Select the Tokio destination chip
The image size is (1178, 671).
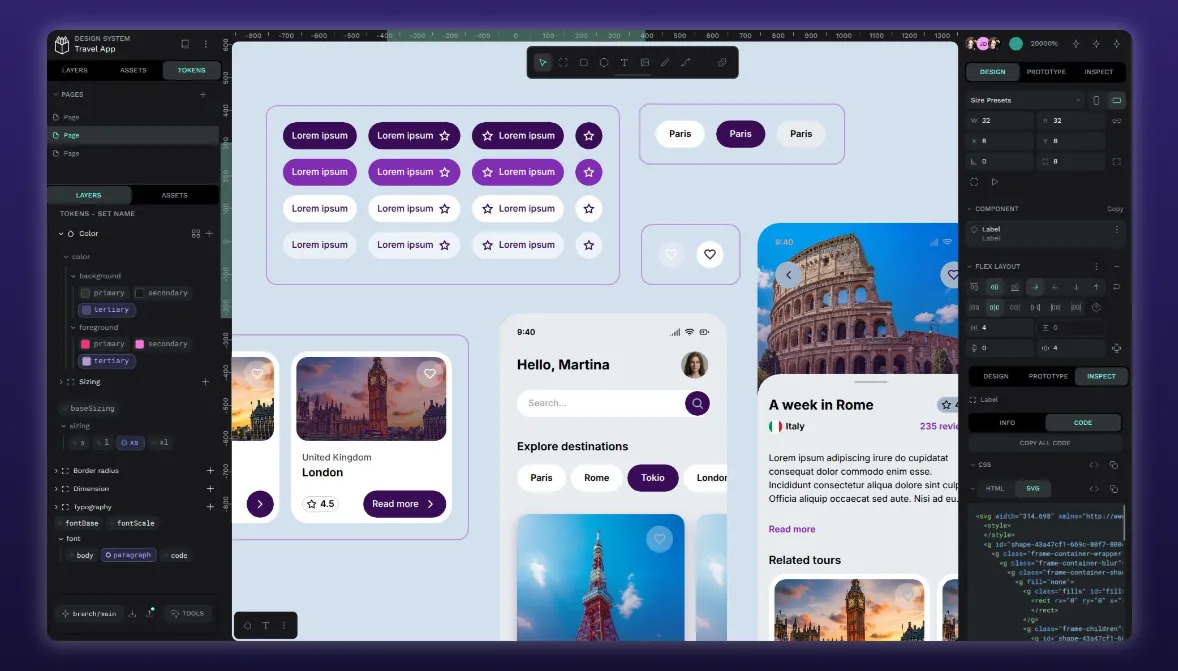(x=653, y=478)
